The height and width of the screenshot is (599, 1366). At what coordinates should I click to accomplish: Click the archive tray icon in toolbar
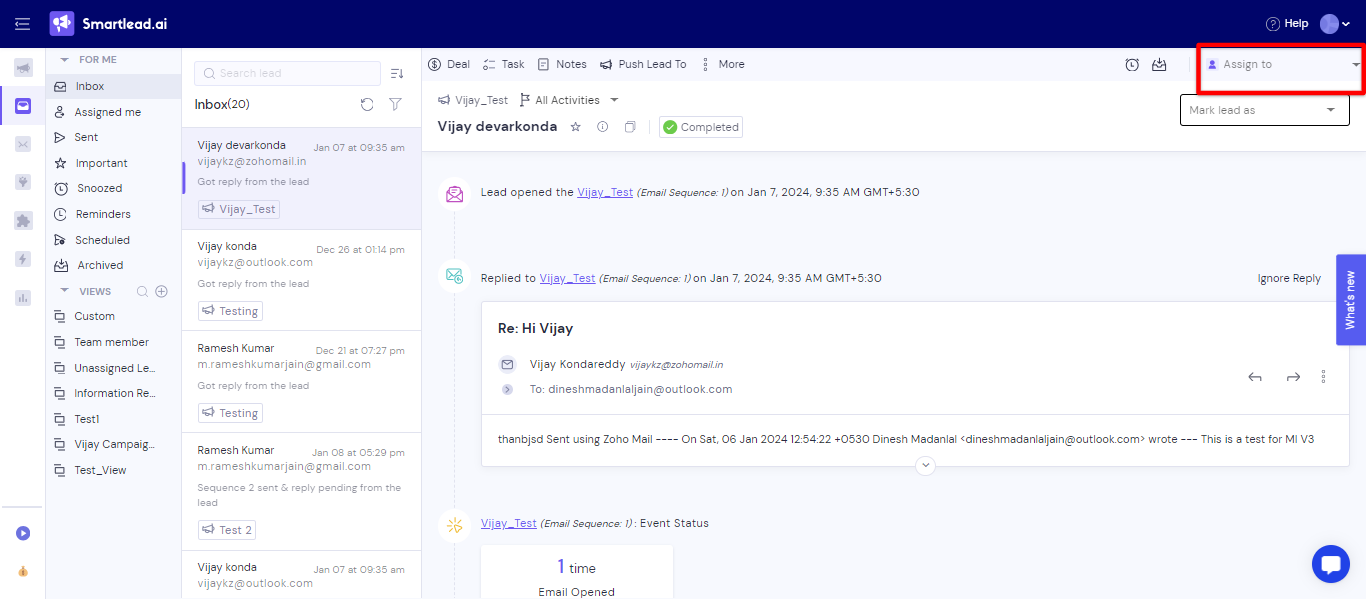(1159, 64)
